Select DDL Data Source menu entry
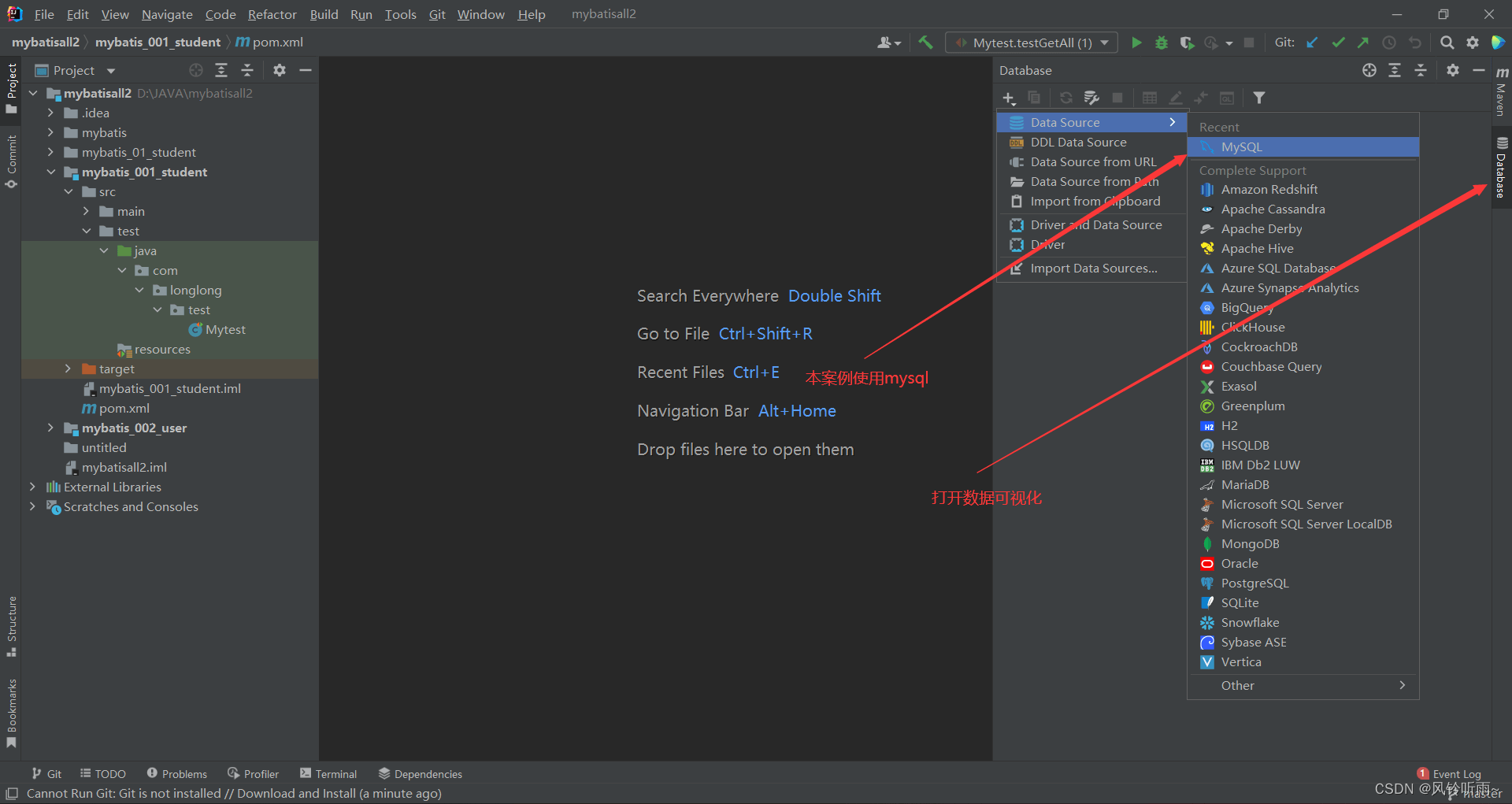This screenshot has height=804, width=1512. point(1091,142)
